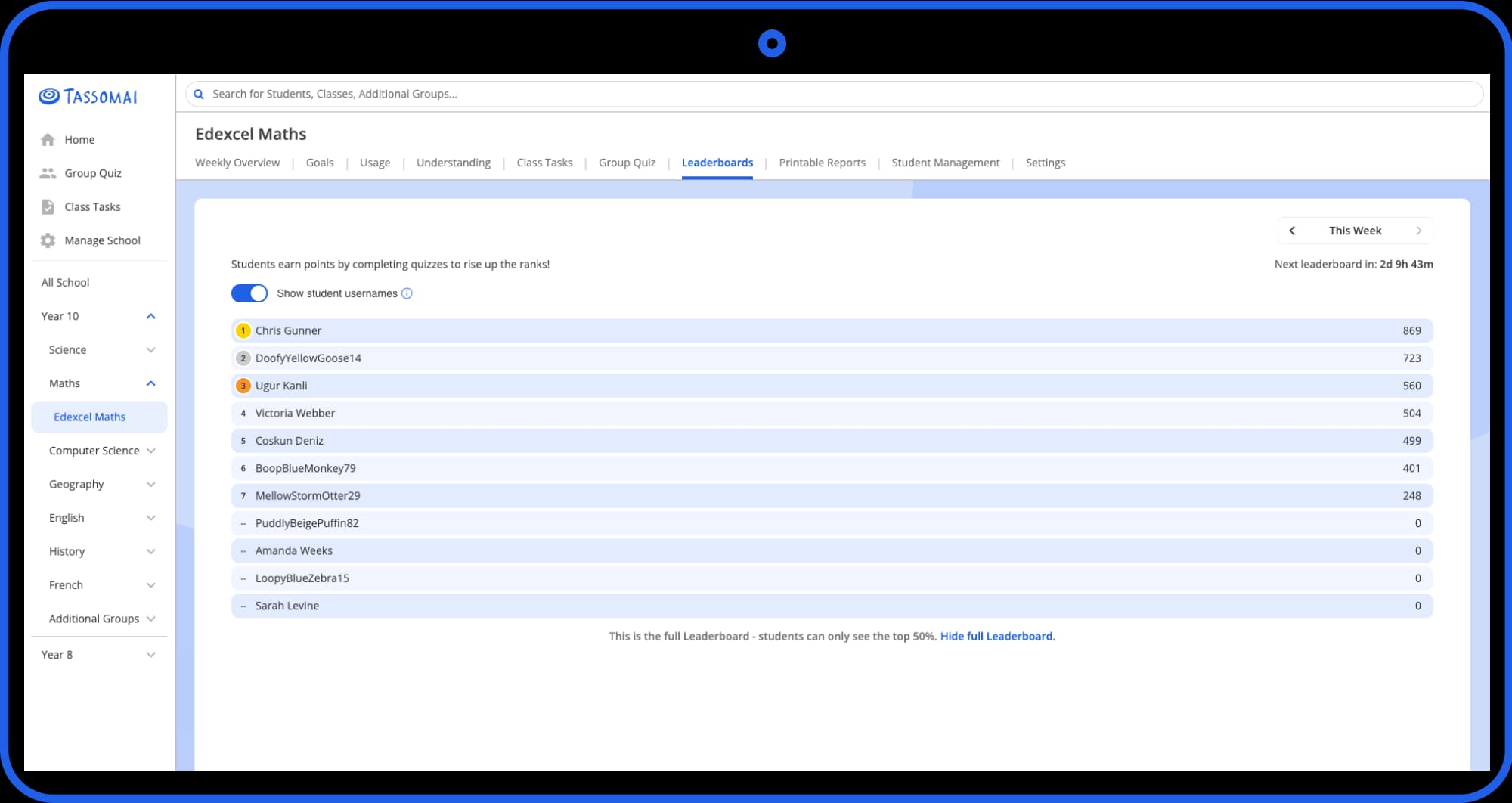Go to previous week with left arrow
Image resolution: width=1512 pixels, height=803 pixels.
tap(1292, 231)
